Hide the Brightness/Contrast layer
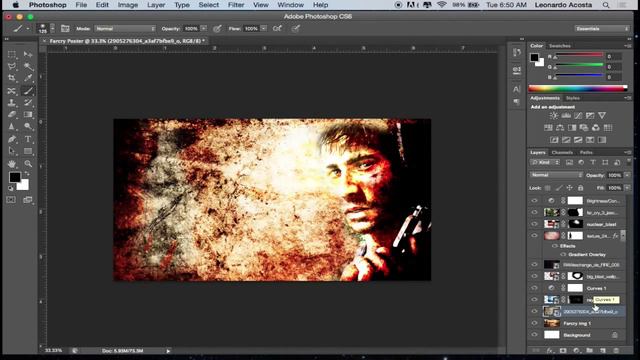Screen dimensions: 640x360 tap(534, 200)
